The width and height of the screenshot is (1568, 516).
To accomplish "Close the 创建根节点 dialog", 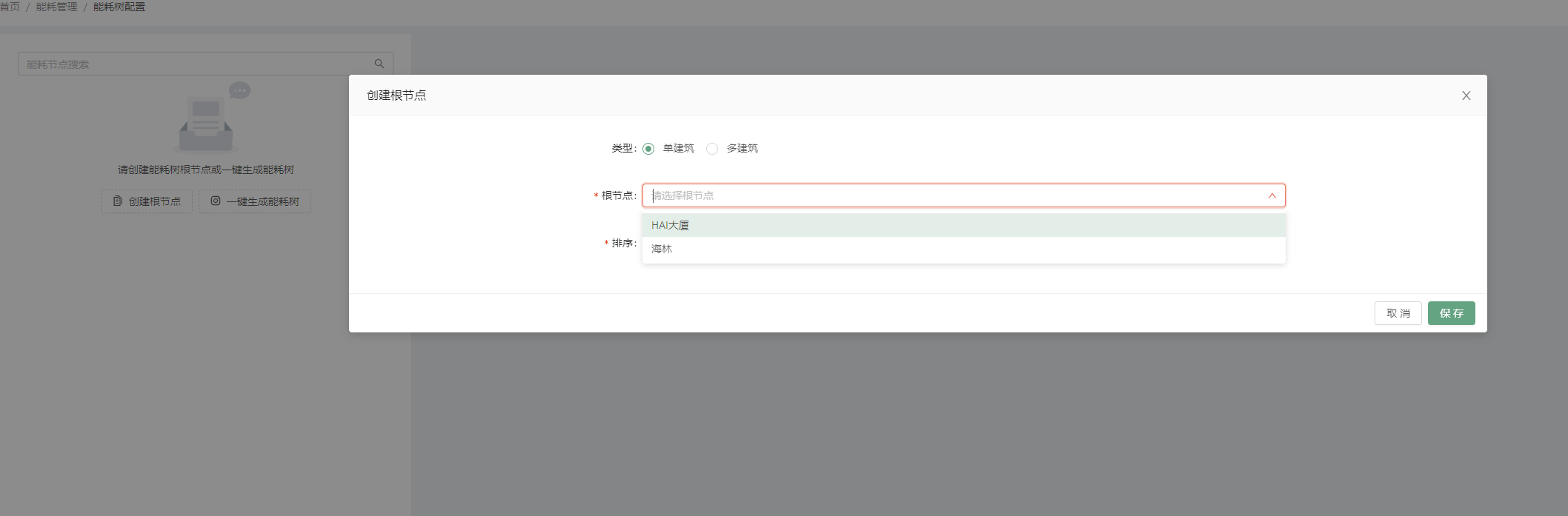I will coord(1466,96).
